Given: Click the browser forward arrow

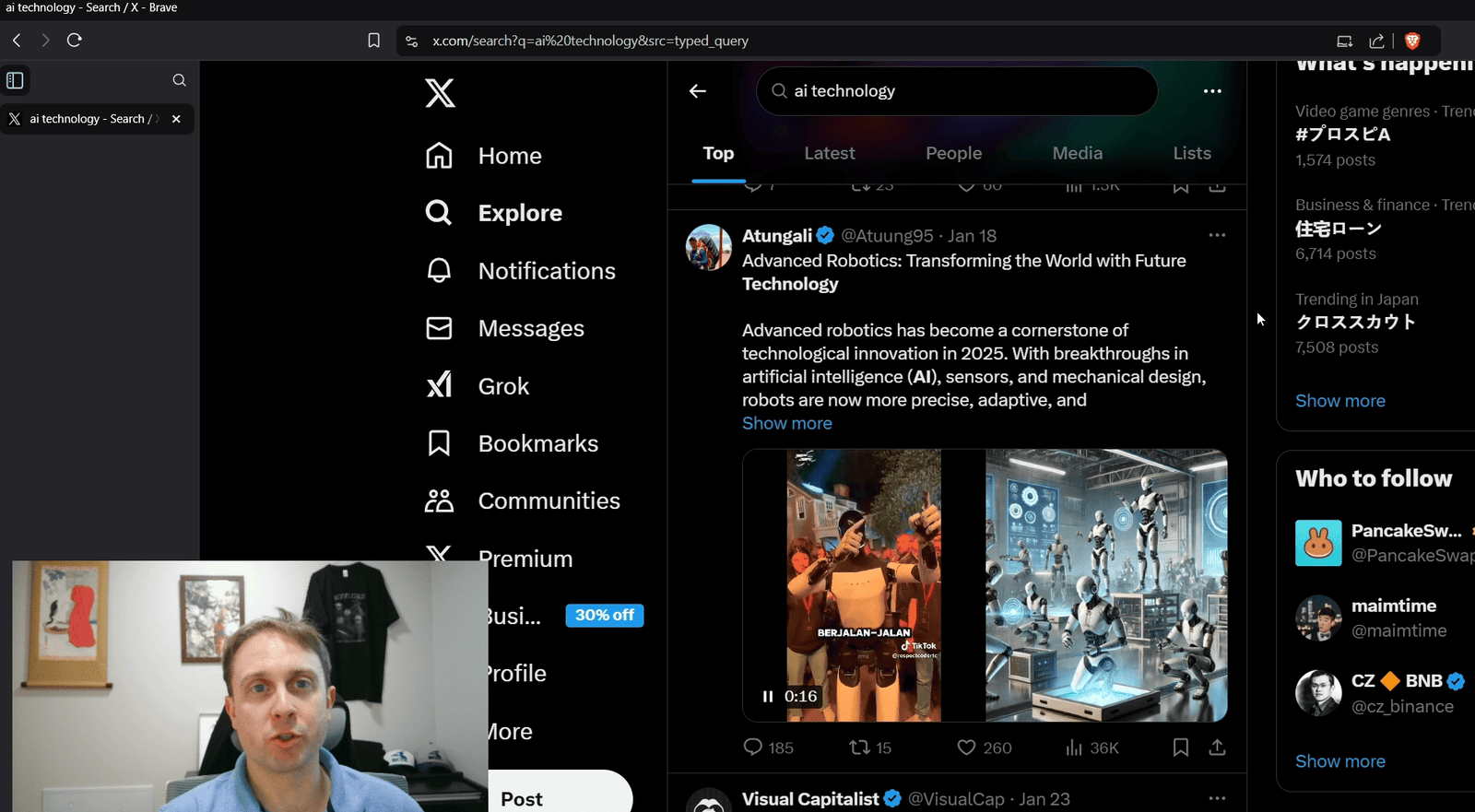Looking at the screenshot, I should 45,41.
